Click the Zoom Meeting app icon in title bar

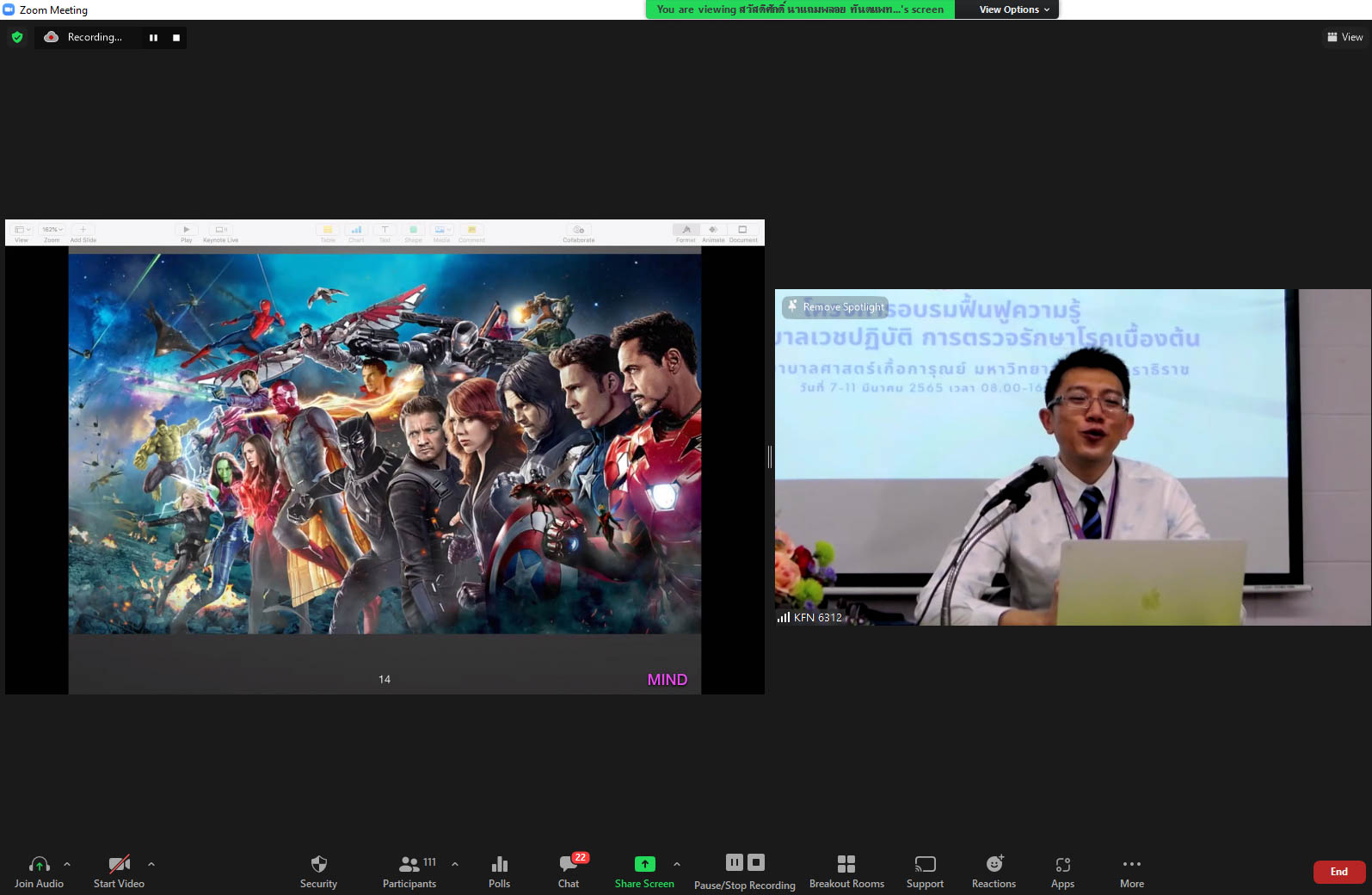point(9,9)
